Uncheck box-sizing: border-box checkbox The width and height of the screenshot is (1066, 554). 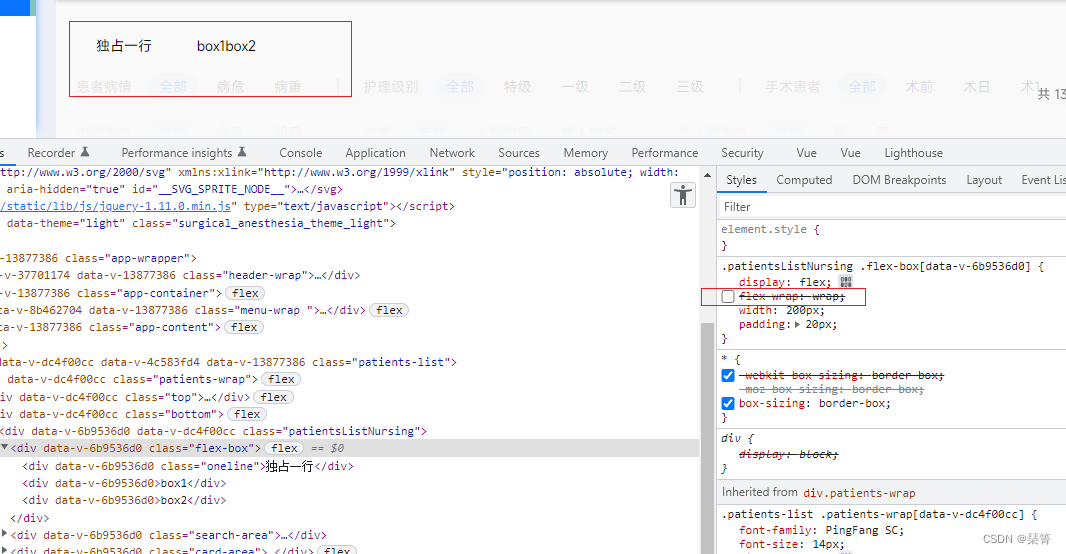[x=728, y=403]
